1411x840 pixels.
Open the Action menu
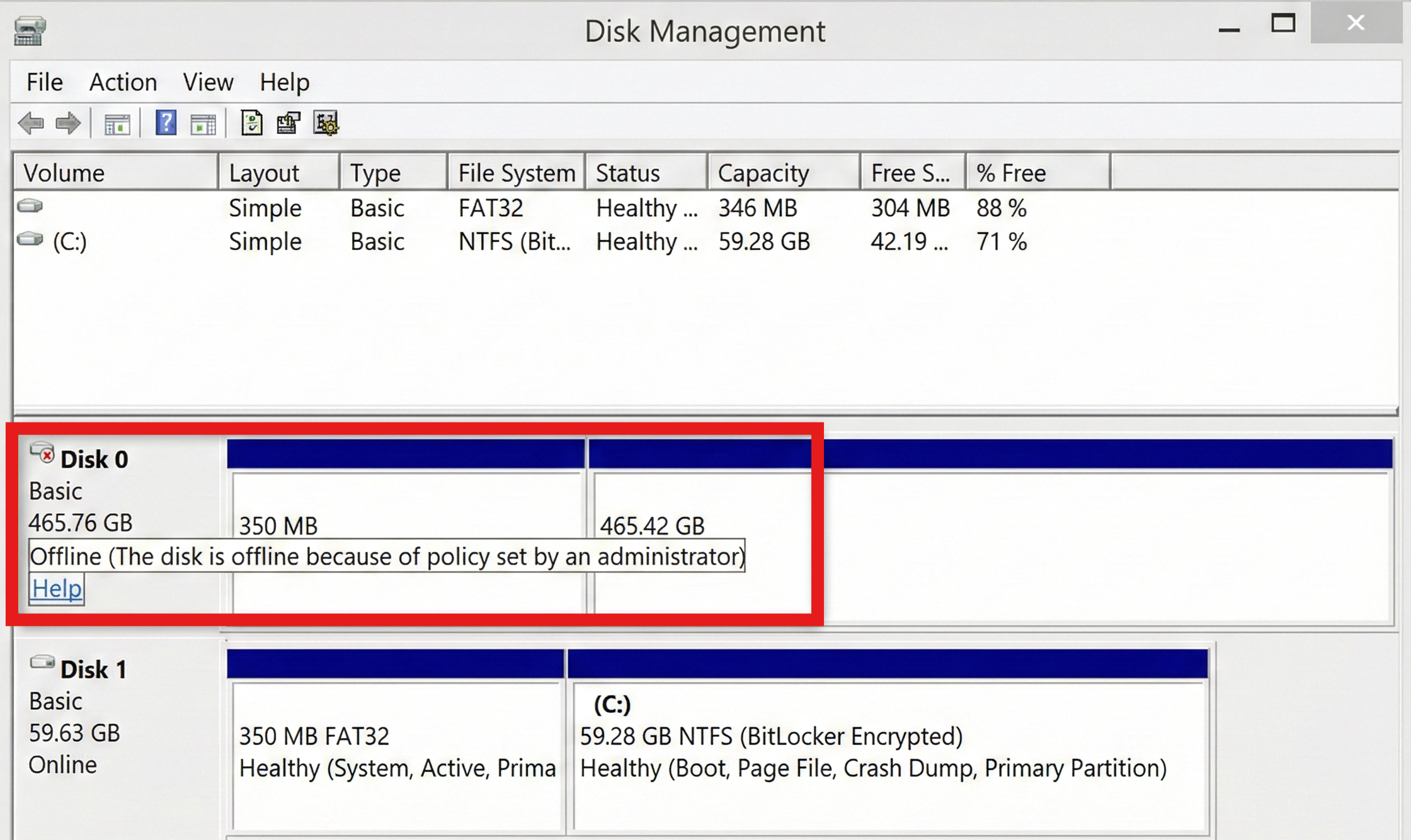point(123,82)
